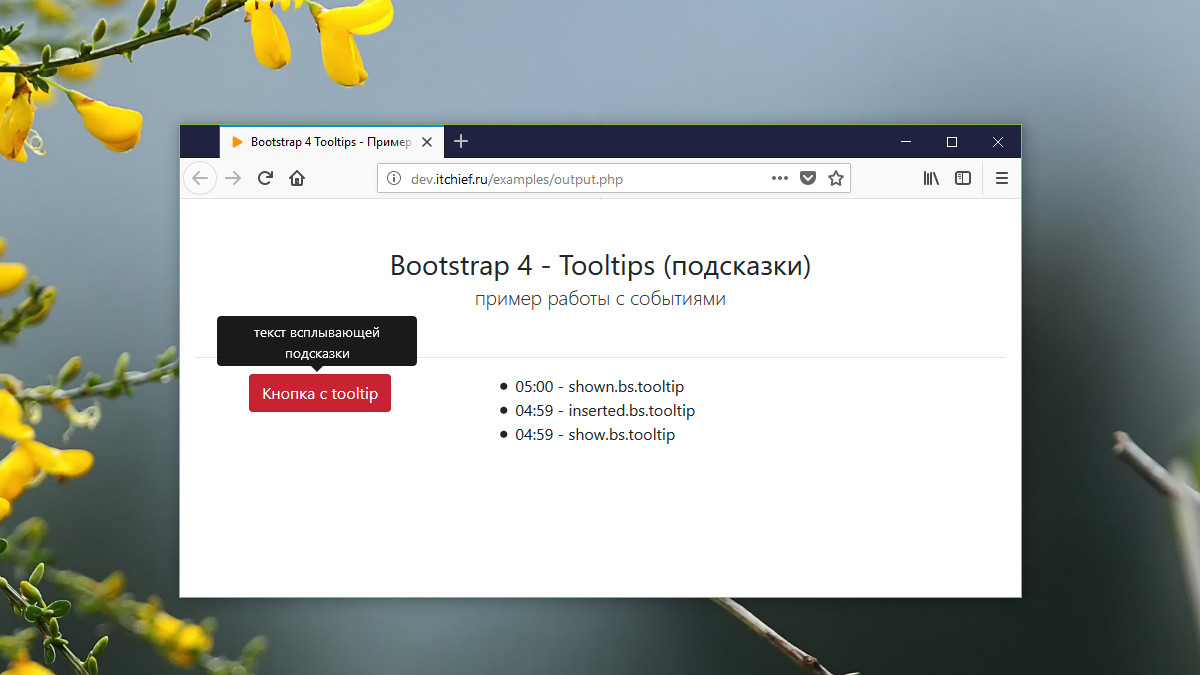This screenshot has width=1200, height=675.
Task: Bookmark this page with the star
Action: click(x=836, y=178)
